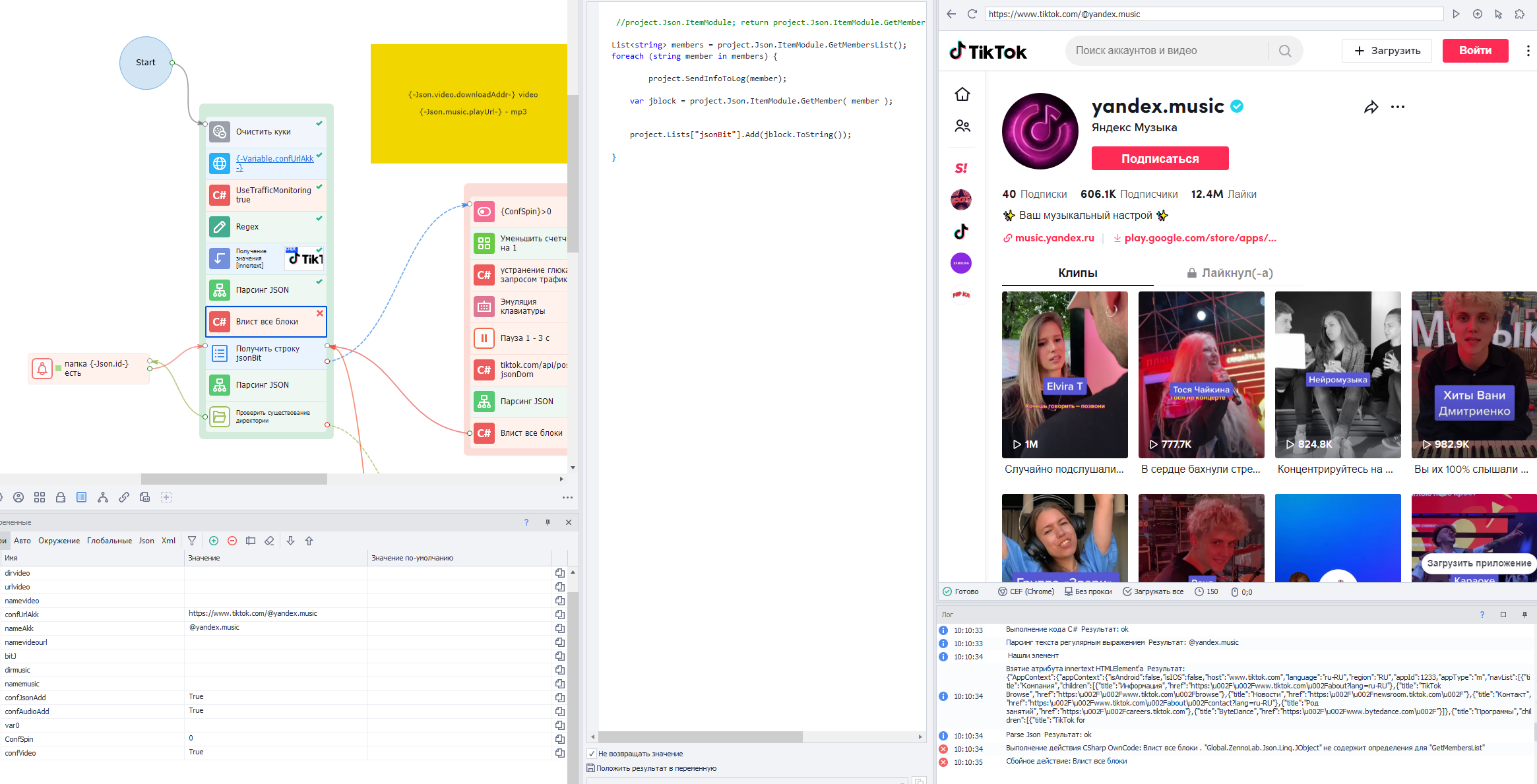This screenshot has width=1537, height=784.
Task: Click the green add variable icon
Action: 214,541
